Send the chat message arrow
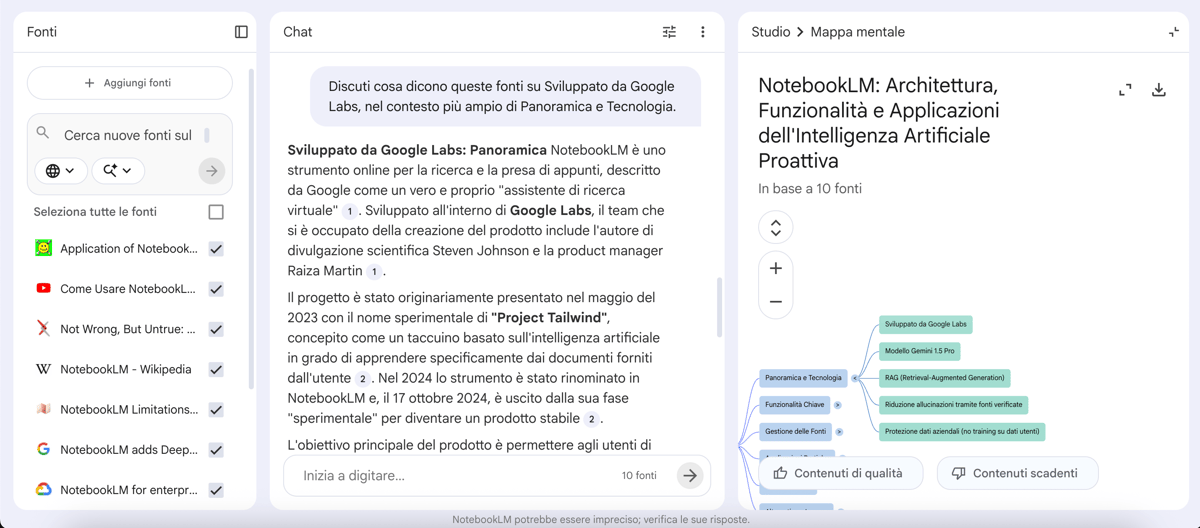The height and width of the screenshot is (528, 1200). pyautogui.click(x=690, y=476)
